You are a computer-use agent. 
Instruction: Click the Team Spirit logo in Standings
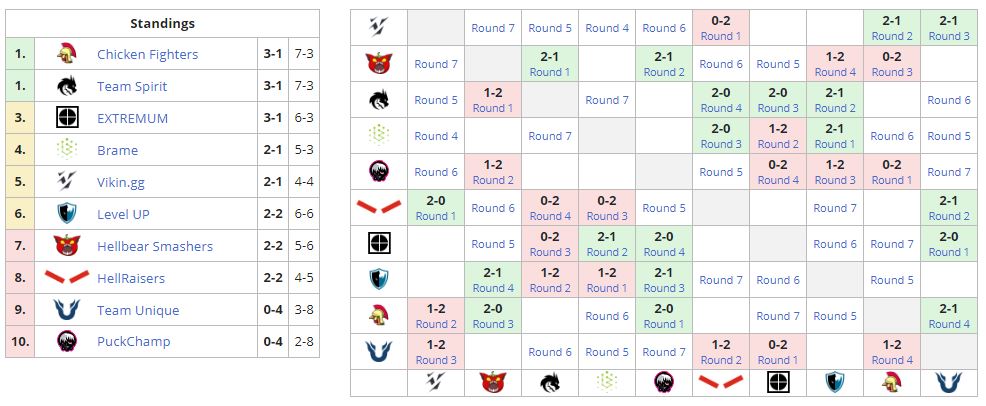[67, 86]
